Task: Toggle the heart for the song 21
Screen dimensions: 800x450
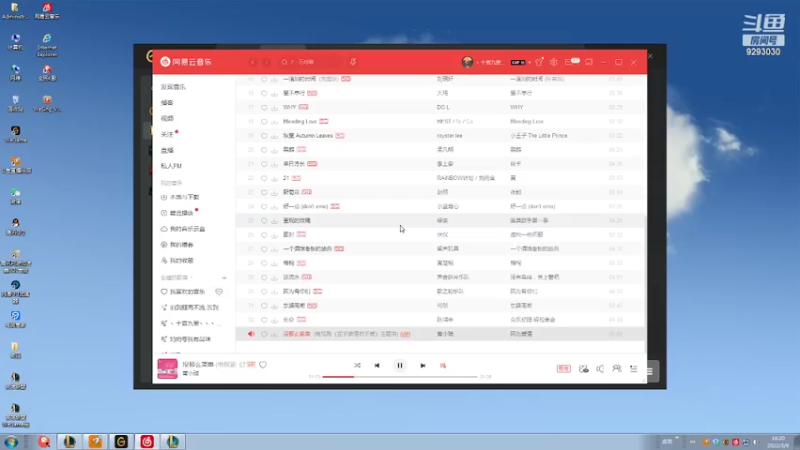Action: (264, 178)
